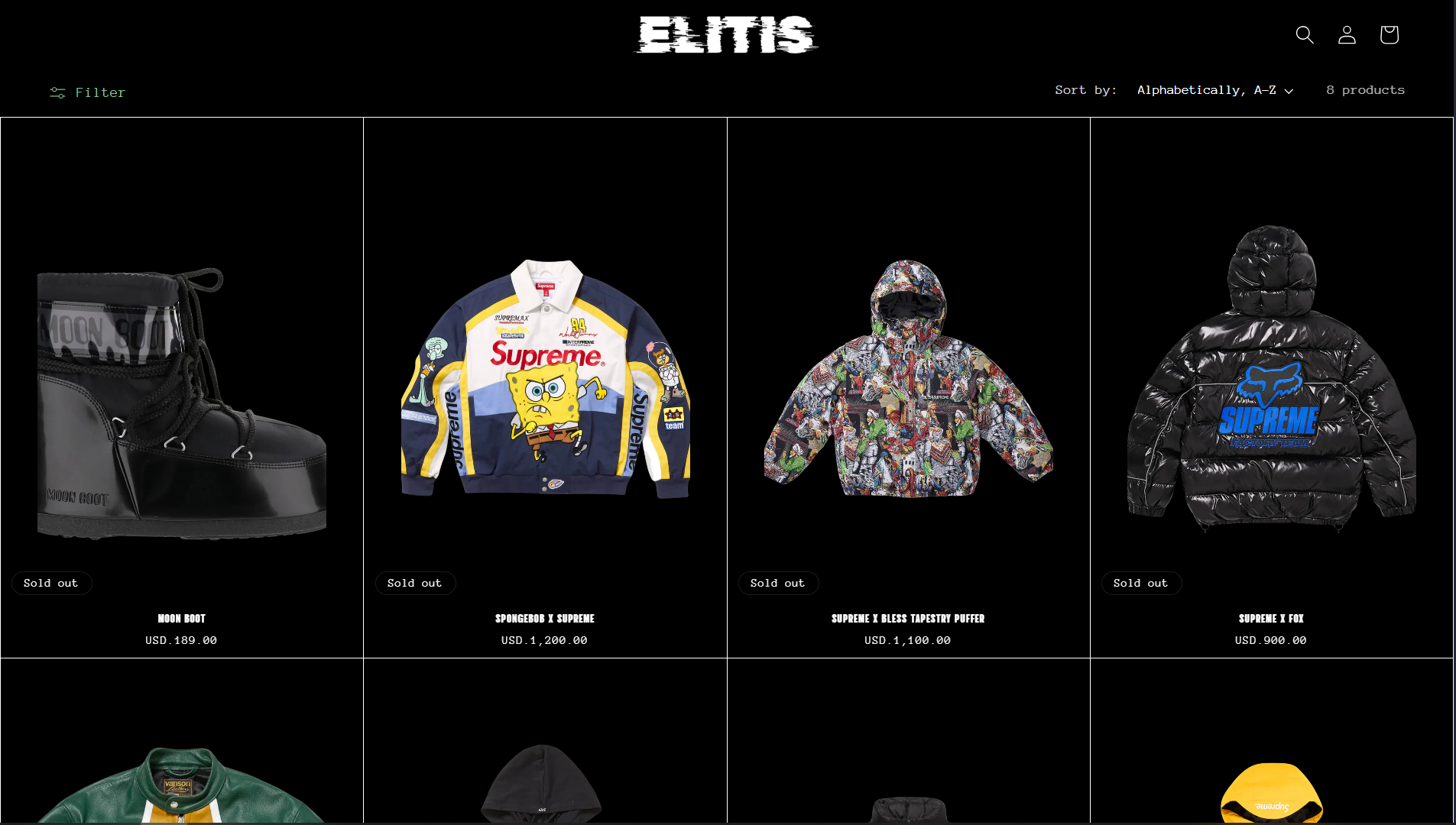Open the Filter panel

coord(88,92)
